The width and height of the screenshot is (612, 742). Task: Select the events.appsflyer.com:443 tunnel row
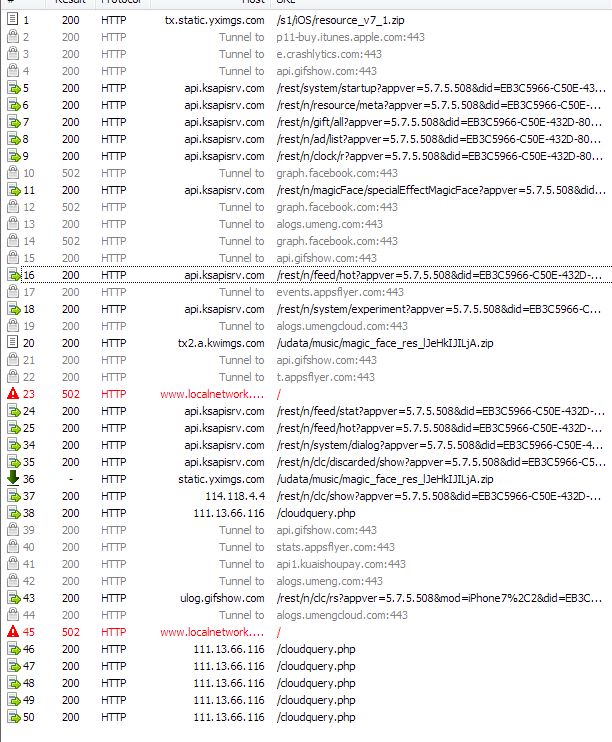[340, 292]
